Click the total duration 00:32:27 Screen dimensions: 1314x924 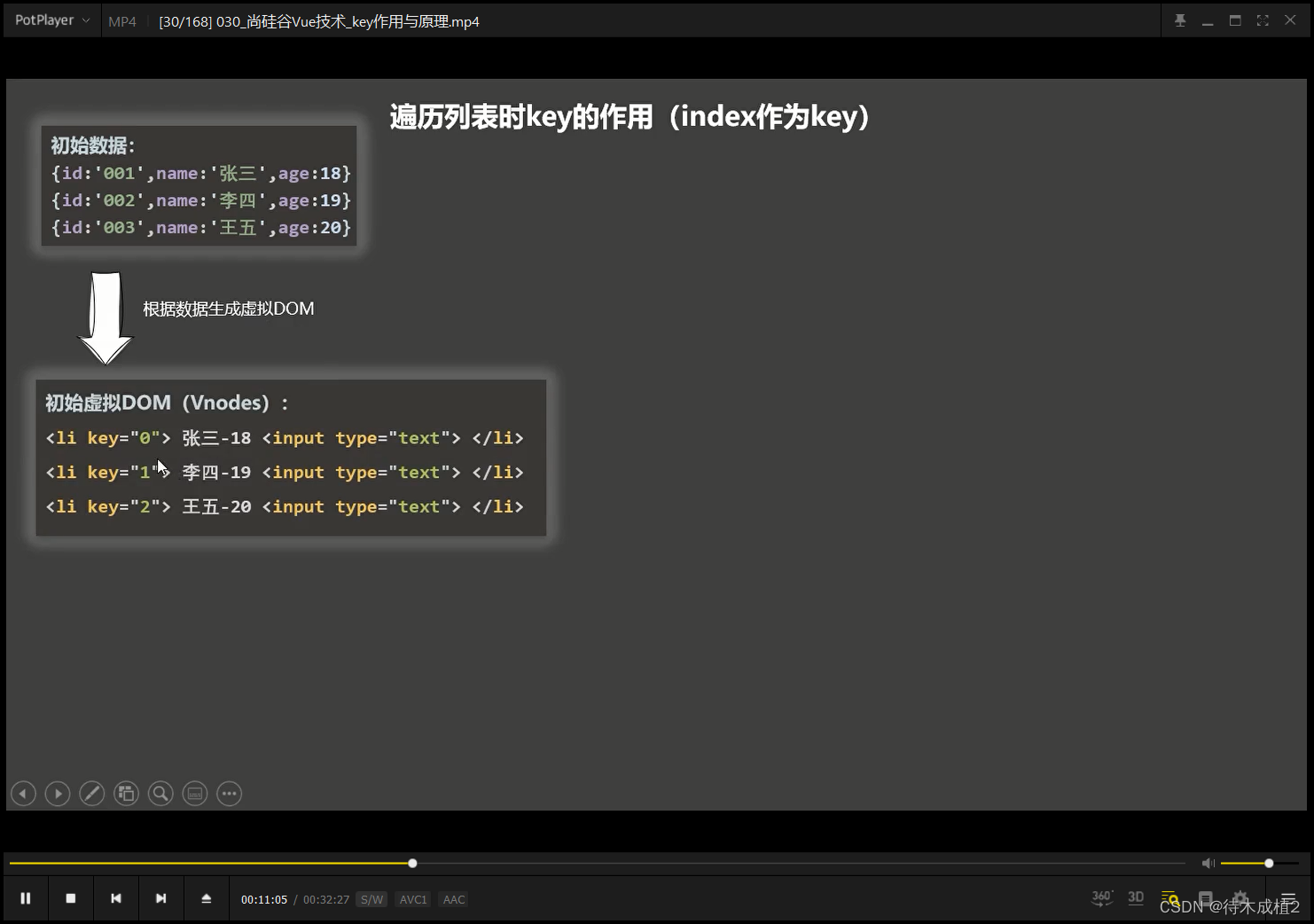point(326,899)
